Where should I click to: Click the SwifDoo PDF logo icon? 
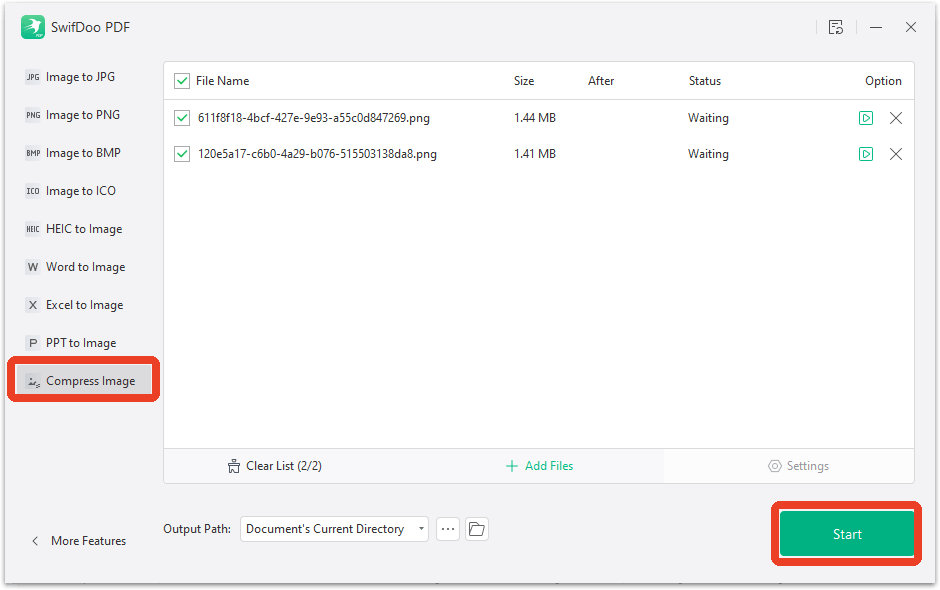[x=33, y=27]
